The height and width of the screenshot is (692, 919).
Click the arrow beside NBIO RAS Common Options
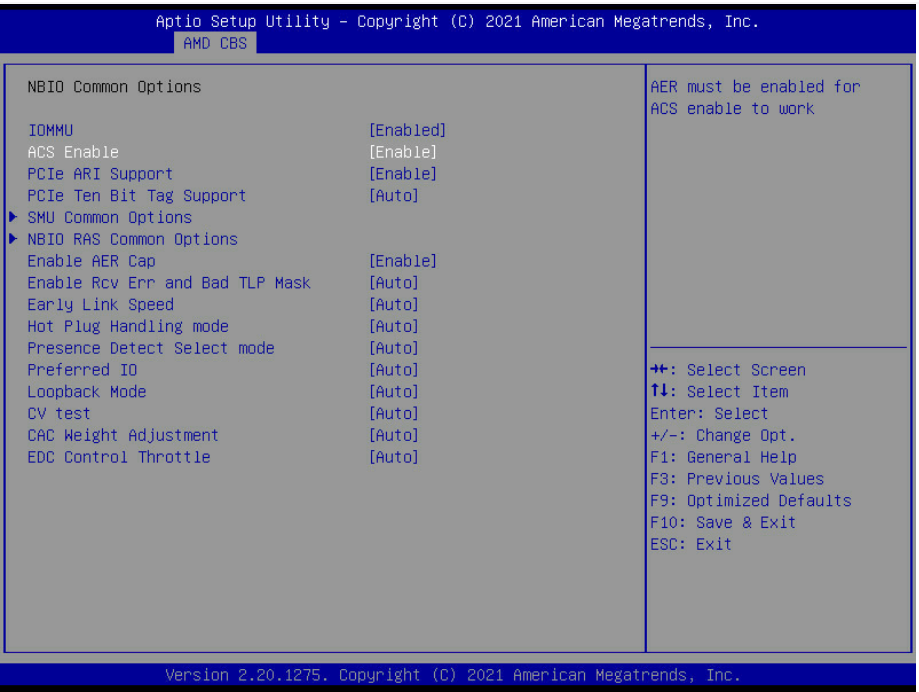[x=13, y=239]
